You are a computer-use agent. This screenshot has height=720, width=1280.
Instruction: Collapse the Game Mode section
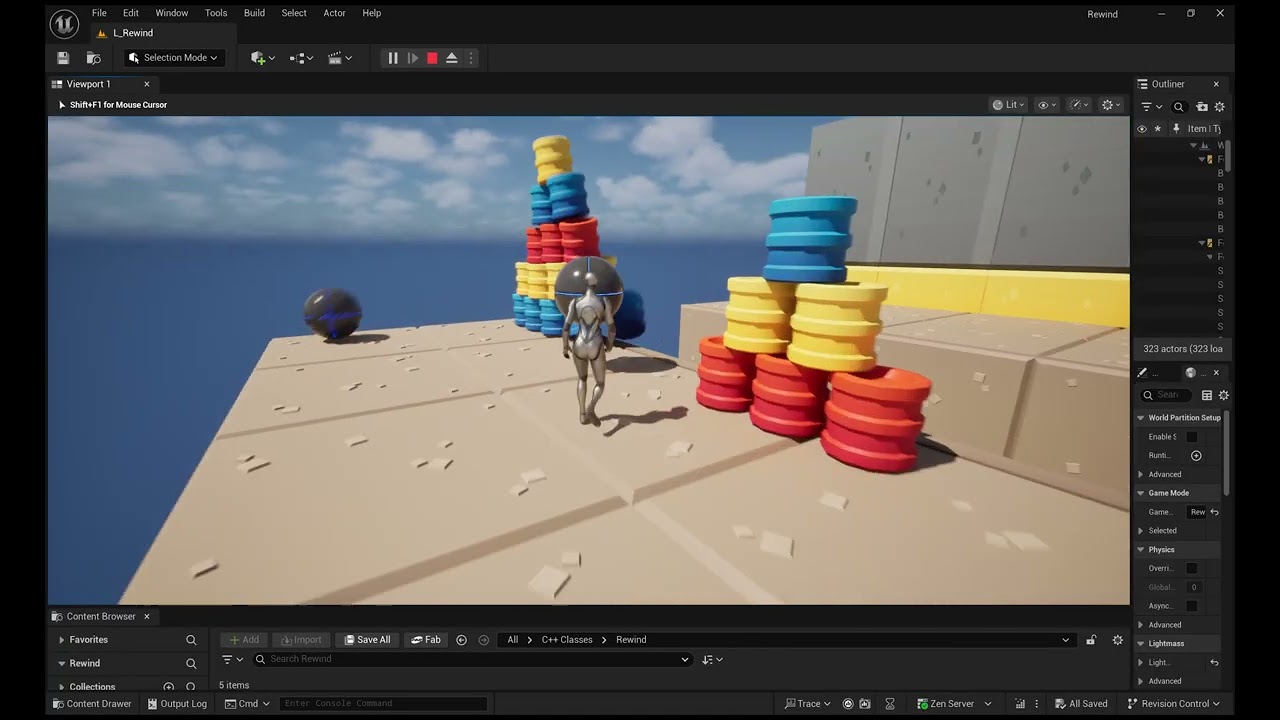coord(1141,493)
